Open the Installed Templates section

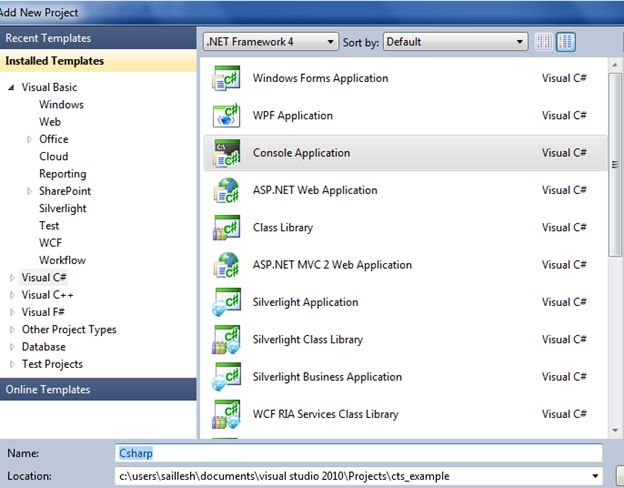coord(98,61)
